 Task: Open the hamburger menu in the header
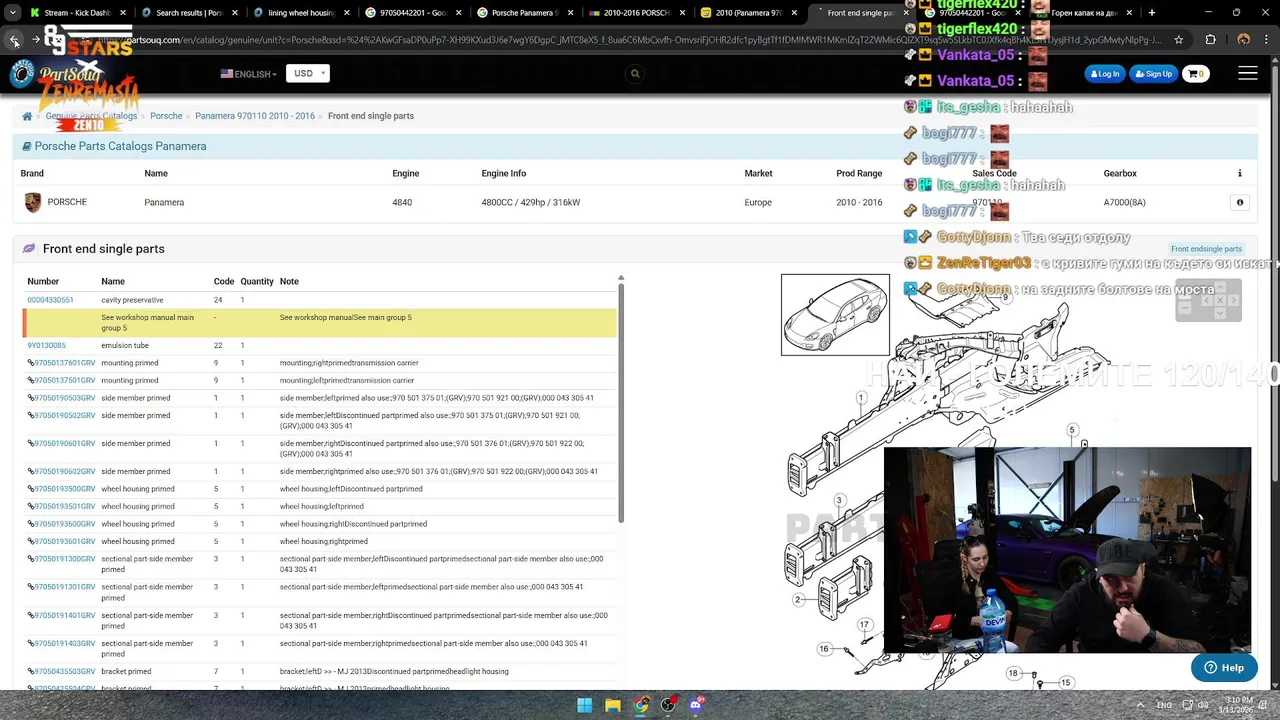click(x=1248, y=73)
